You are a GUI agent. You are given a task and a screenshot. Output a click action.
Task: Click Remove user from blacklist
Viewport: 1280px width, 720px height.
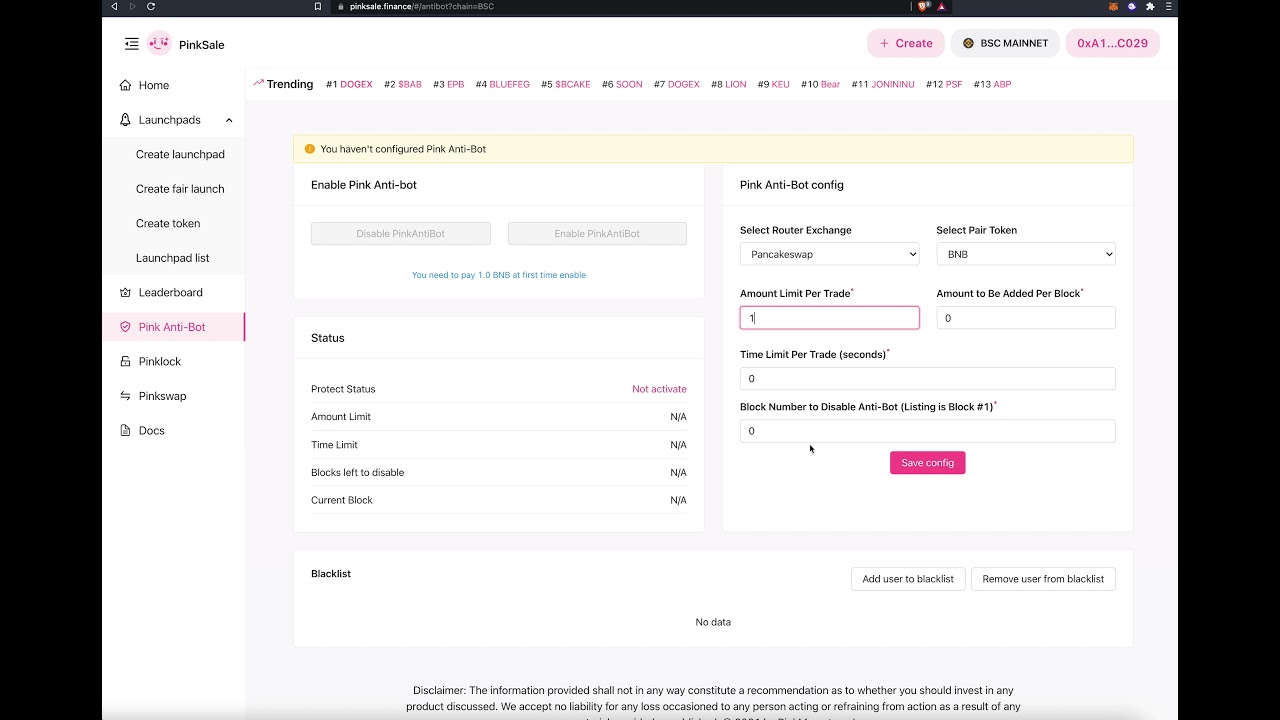1043,579
